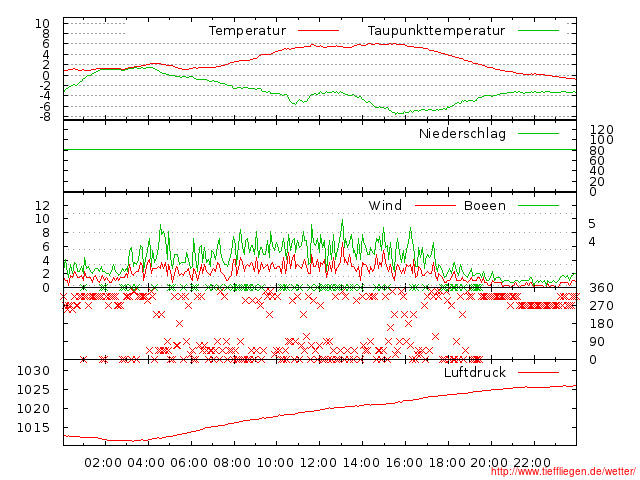Image resolution: width=640 pixels, height=480 pixels.
Task: Click the 20:00 time axis label
Action: (x=489, y=463)
